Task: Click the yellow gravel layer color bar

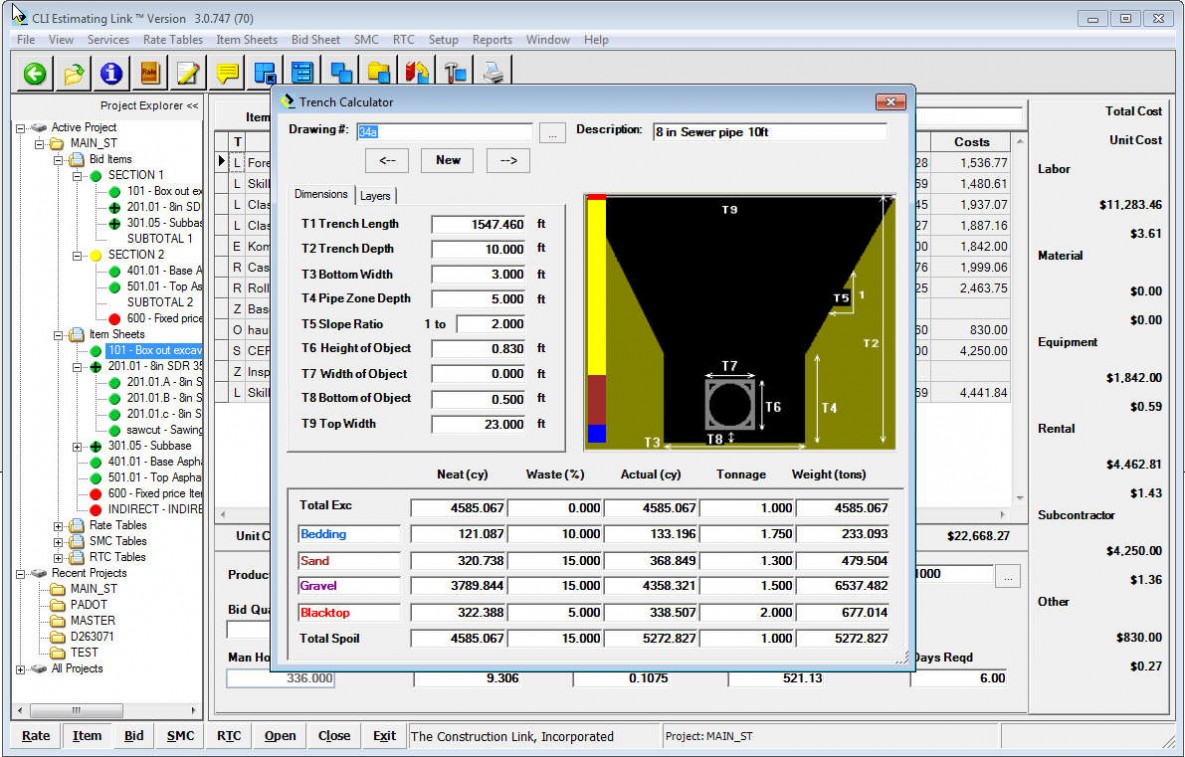Action: tap(596, 287)
